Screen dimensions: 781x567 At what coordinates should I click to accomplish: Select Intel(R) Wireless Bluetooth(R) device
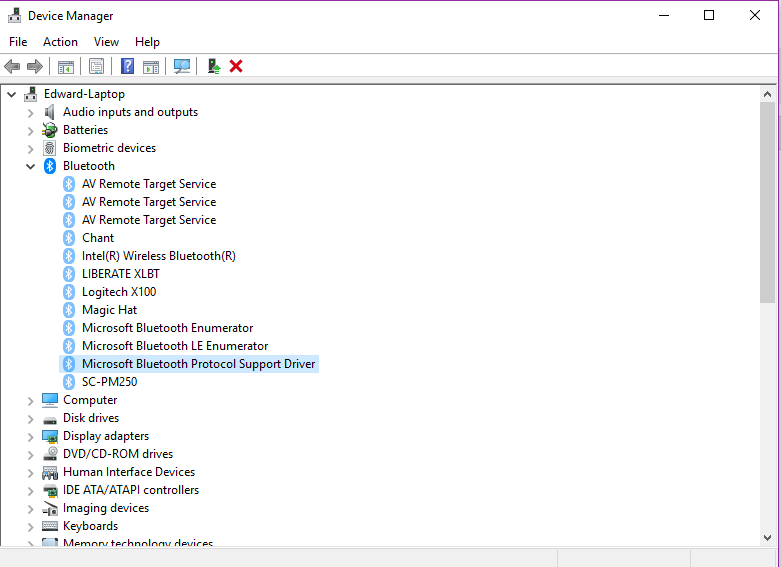(159, 256)
